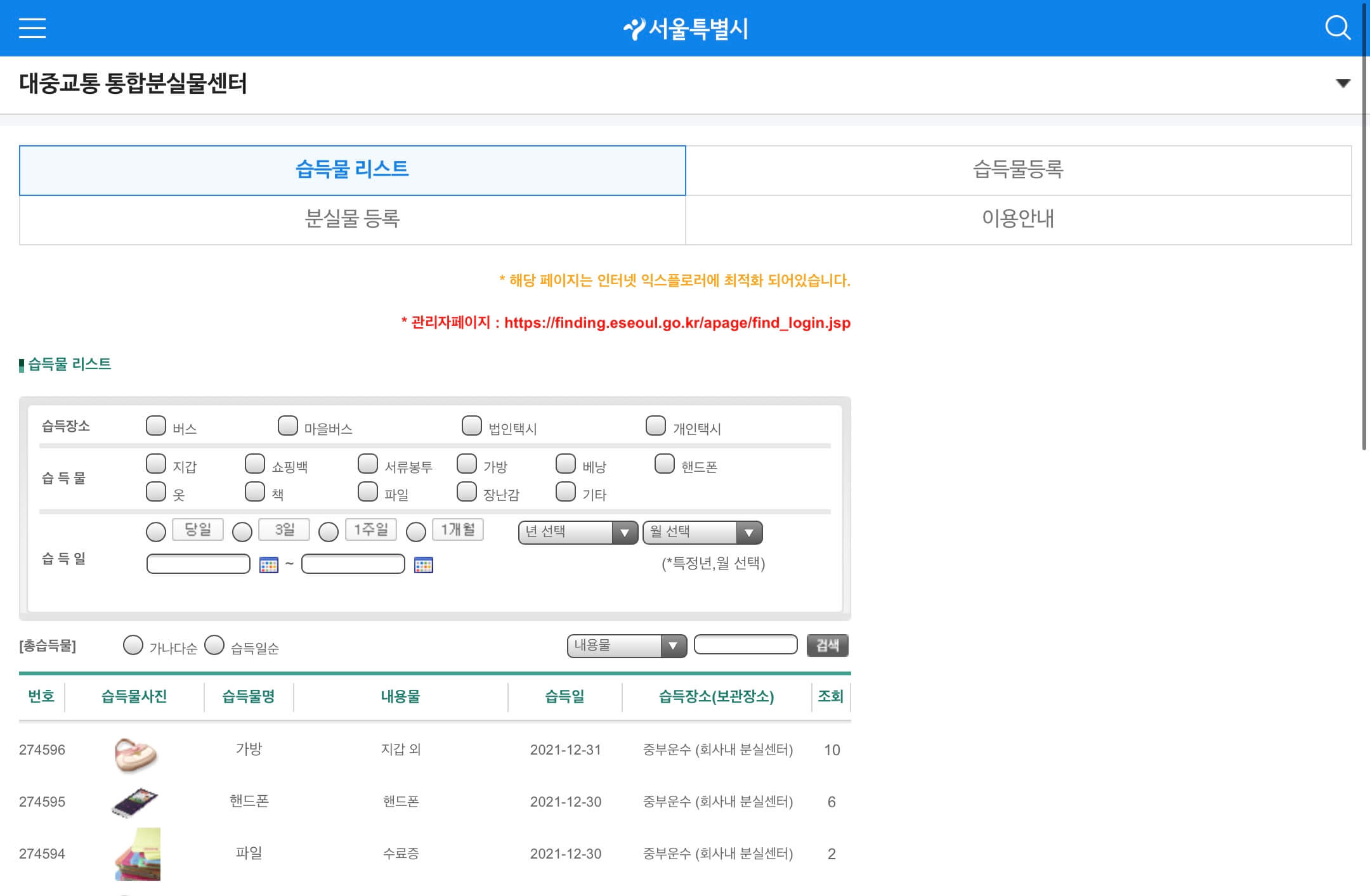
Task: Click the search magnifier icon
Action: (x=1337, y=28)
